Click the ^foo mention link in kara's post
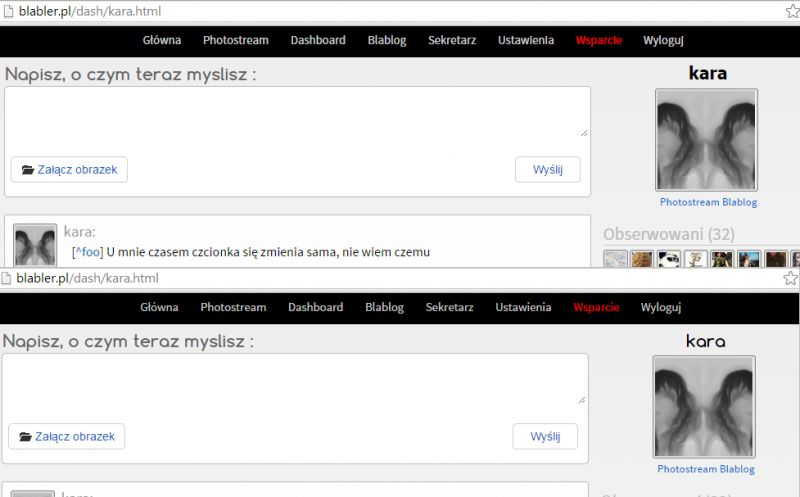800x497 pixels. click(88, 252)
